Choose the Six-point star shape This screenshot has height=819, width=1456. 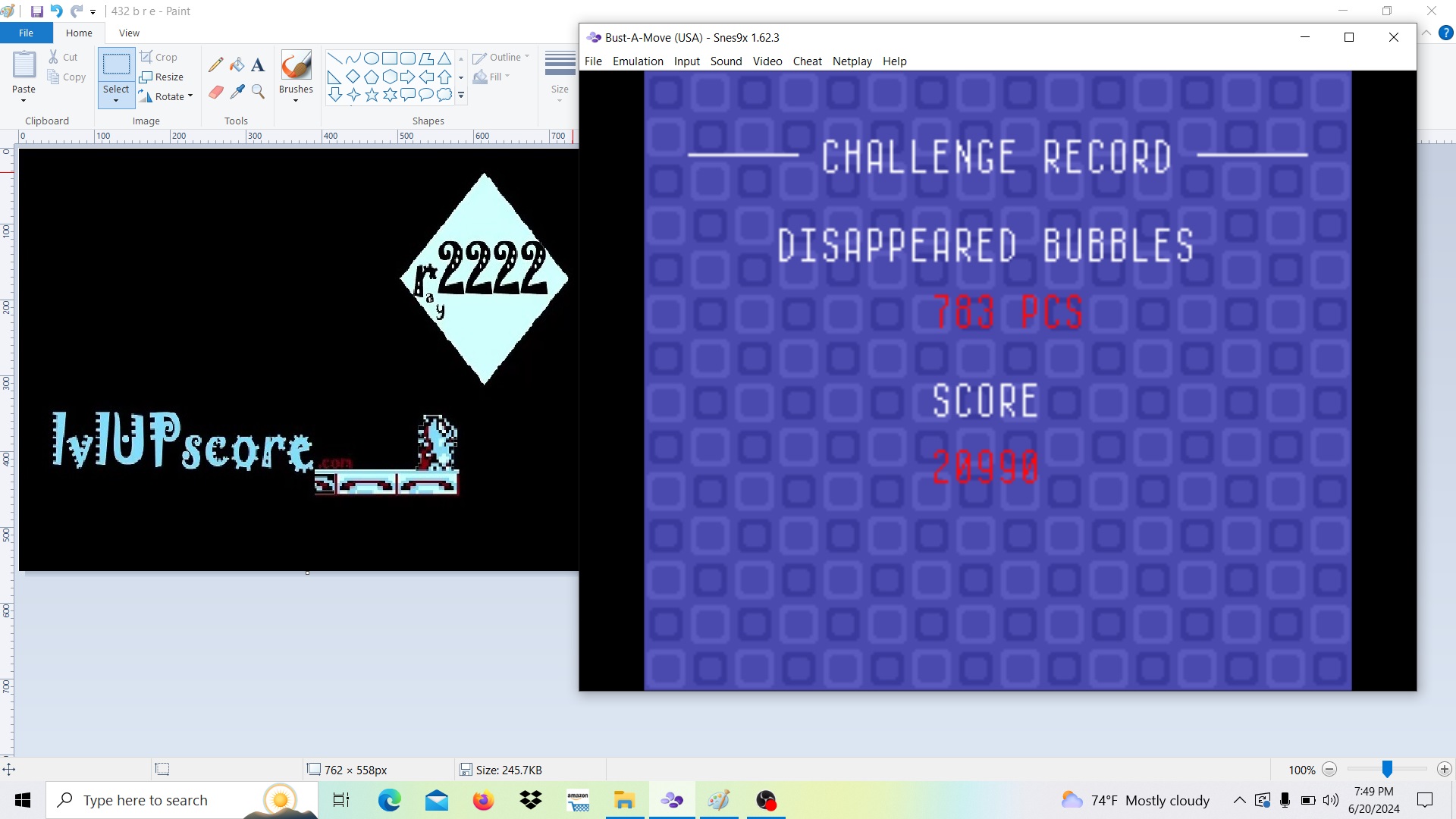point(390,95)
